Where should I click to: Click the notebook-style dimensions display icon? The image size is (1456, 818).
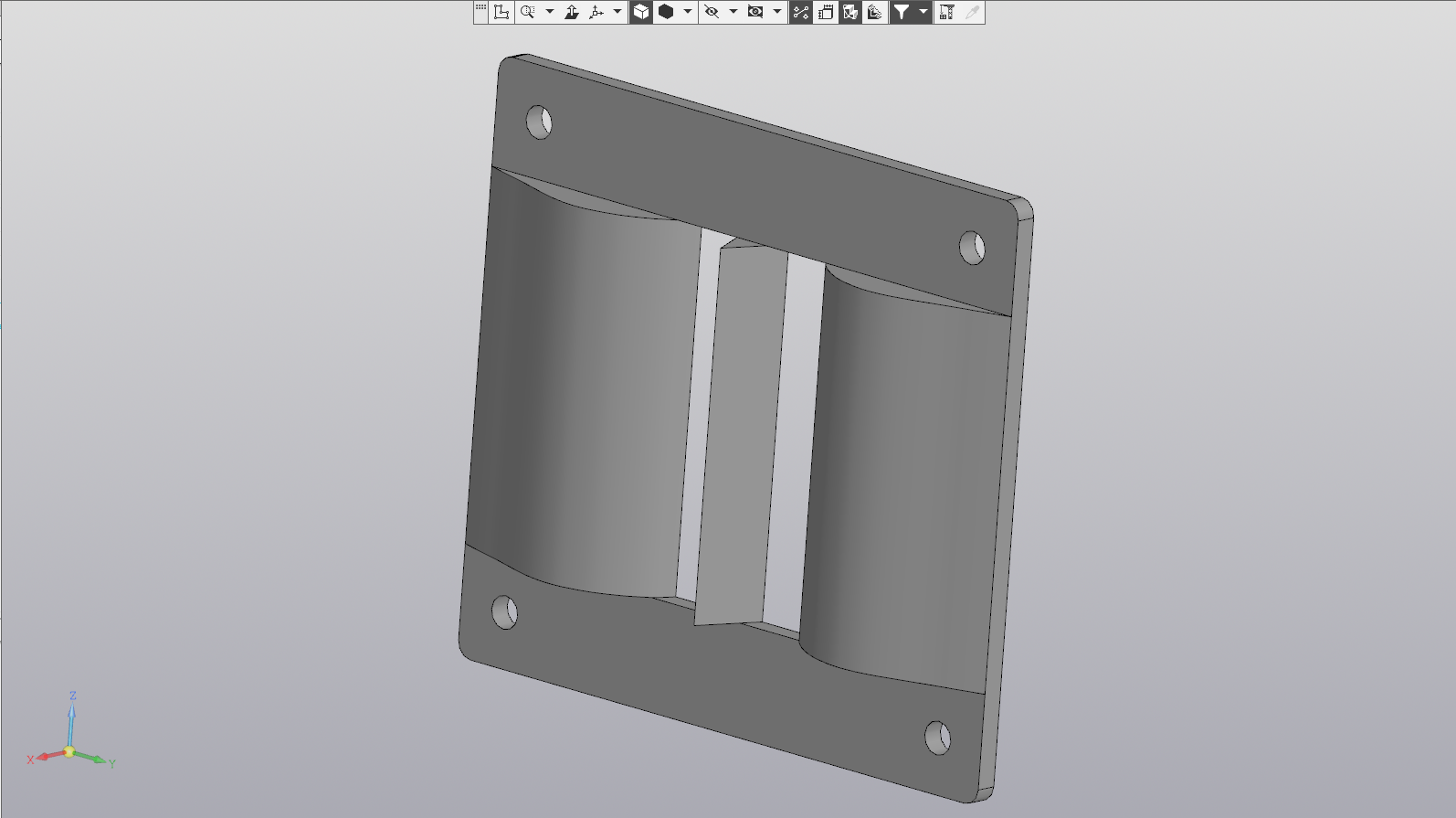tap(826, 12)
